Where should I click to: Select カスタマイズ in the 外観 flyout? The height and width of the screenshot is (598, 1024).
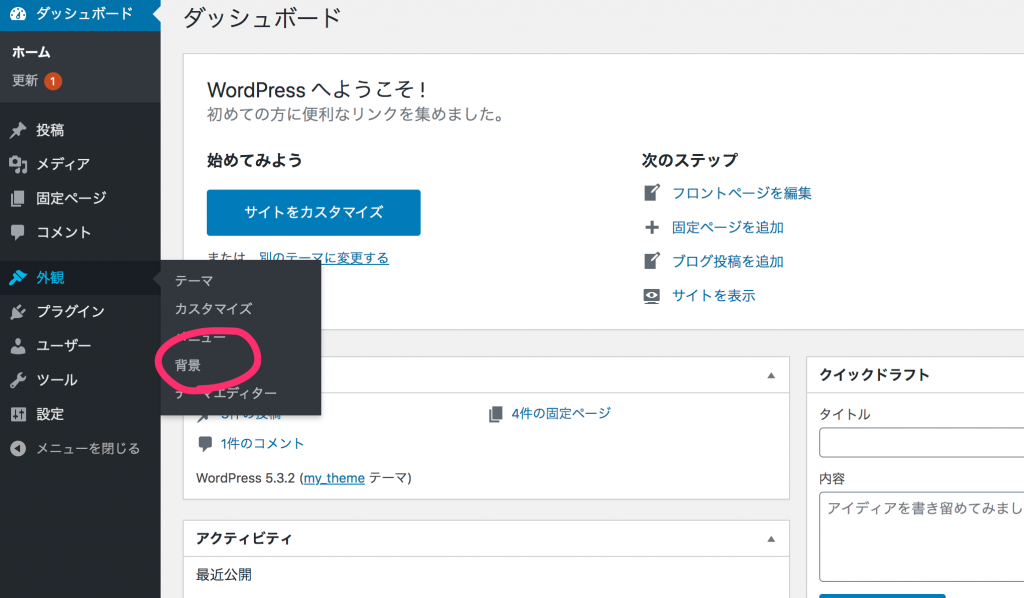(214, 309)
